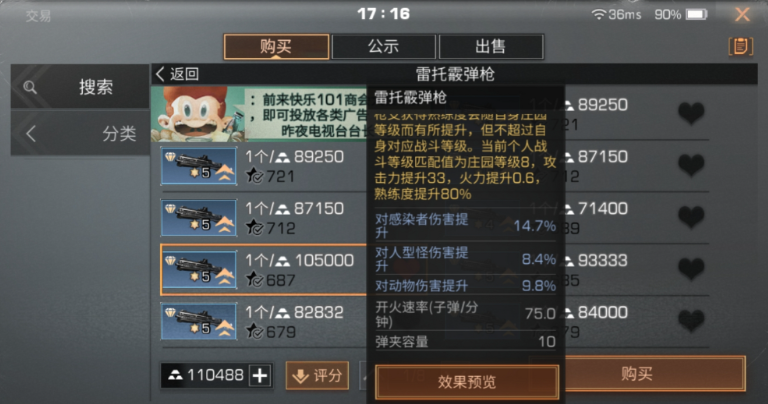
Task: Click the highlighted 105000 shotgun icon
Action: click(x=199, y=269)
